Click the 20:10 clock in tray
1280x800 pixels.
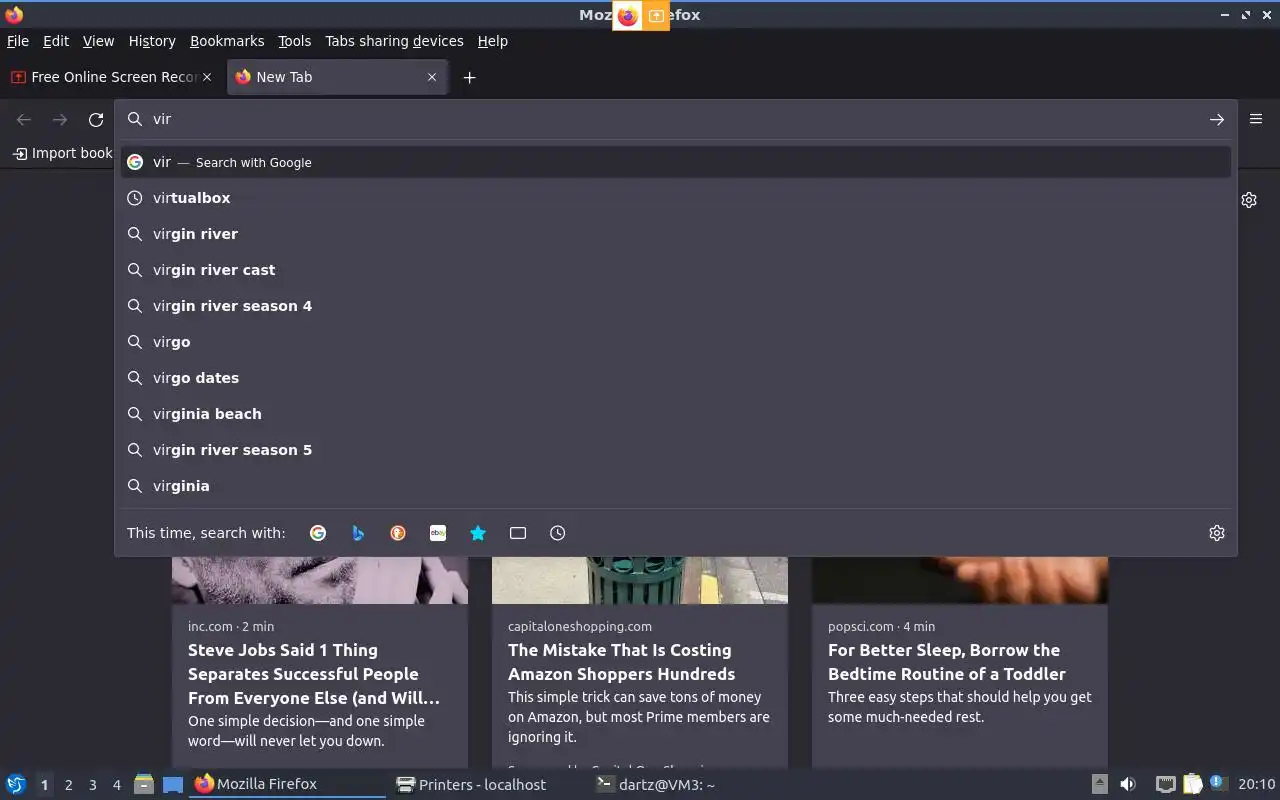(1256, 784)
